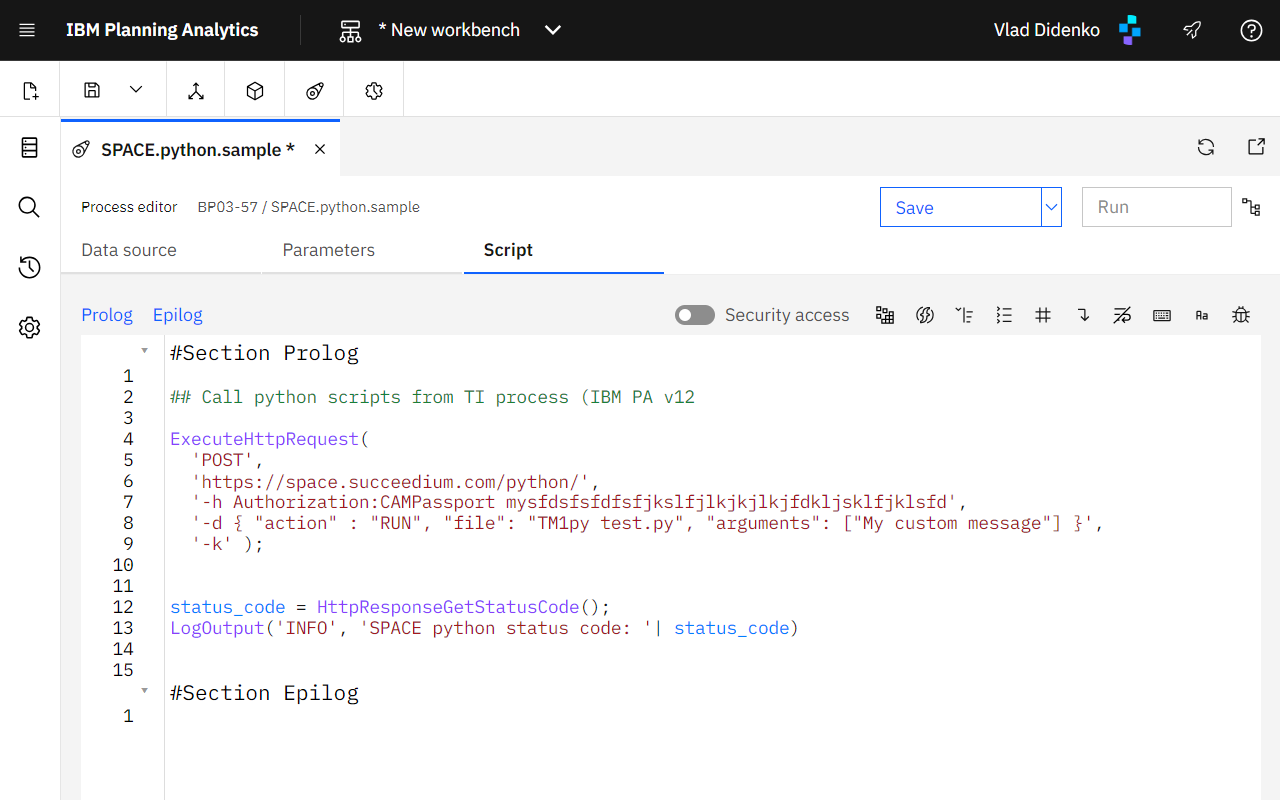Click the refresh icon beside the tab bar
Screen dimensions: 1280x800
[1206, 147]
